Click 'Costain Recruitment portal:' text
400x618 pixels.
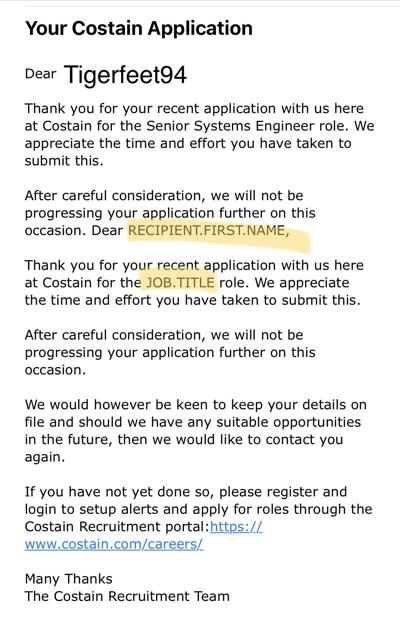[117, 527]
